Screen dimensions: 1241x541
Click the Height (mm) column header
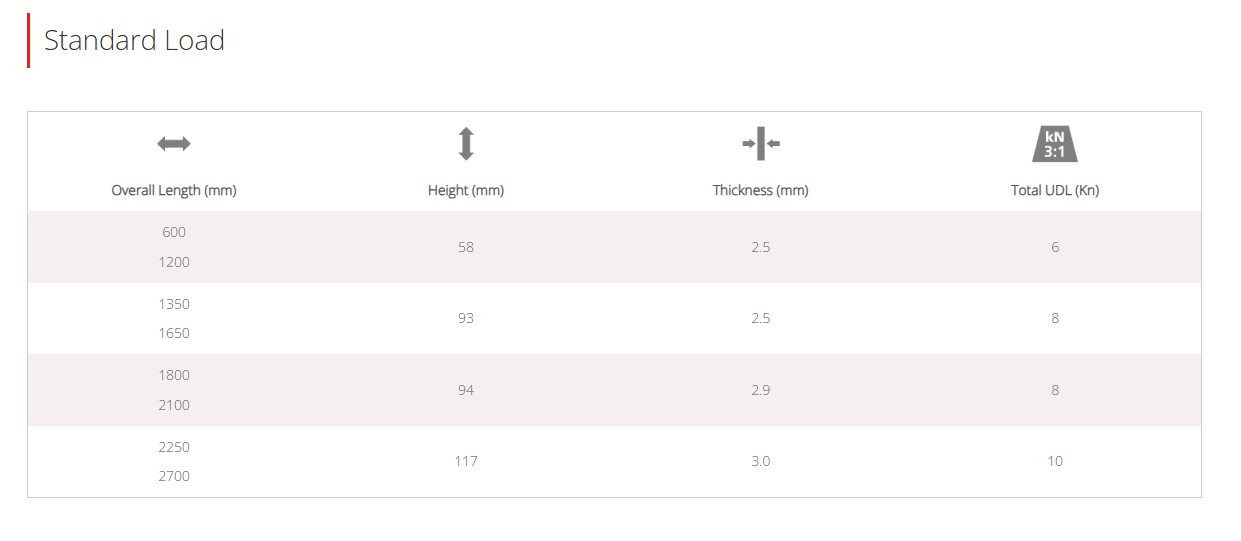[x=466, y=190]
